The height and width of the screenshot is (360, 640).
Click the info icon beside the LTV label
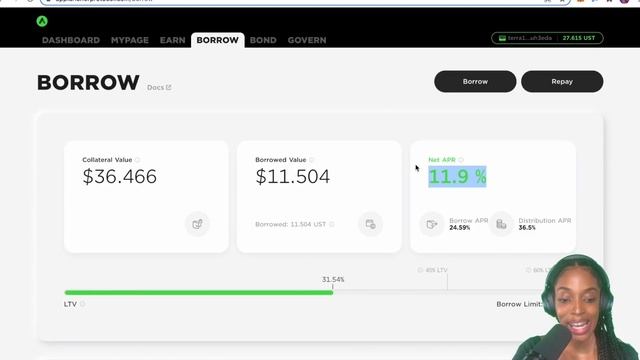point(82,304)
